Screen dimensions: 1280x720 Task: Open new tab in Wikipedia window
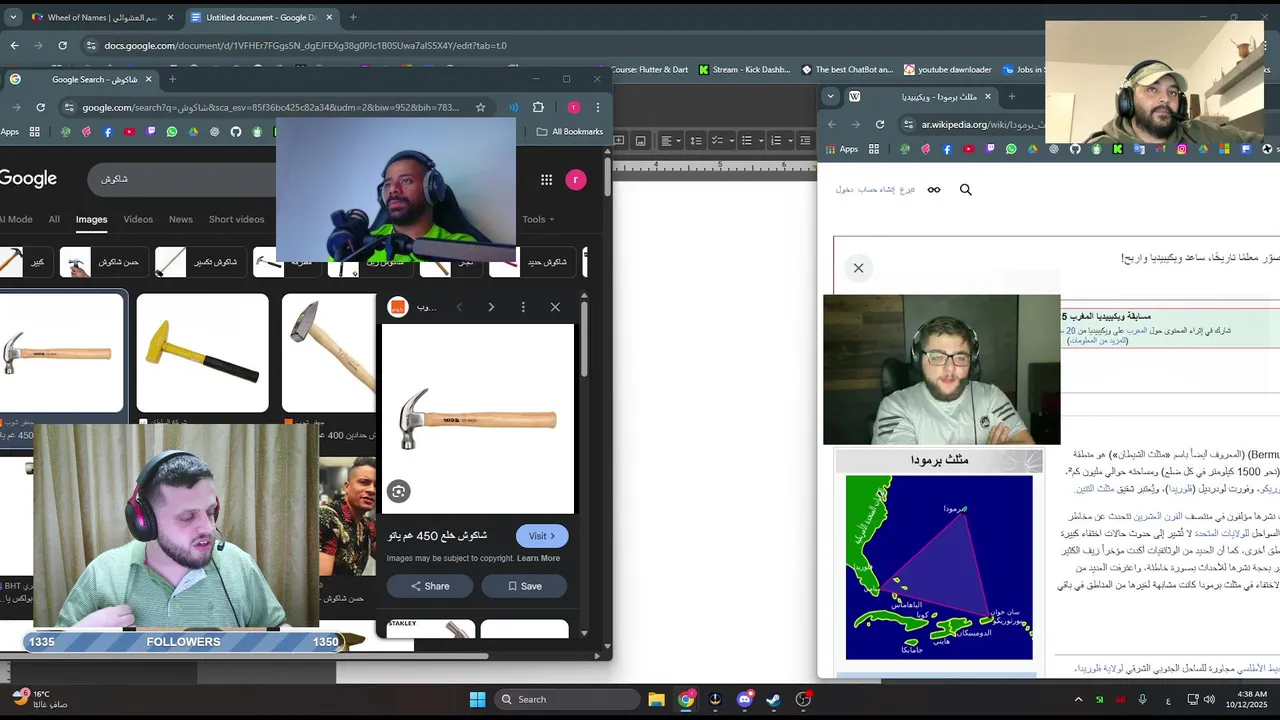1011,96
